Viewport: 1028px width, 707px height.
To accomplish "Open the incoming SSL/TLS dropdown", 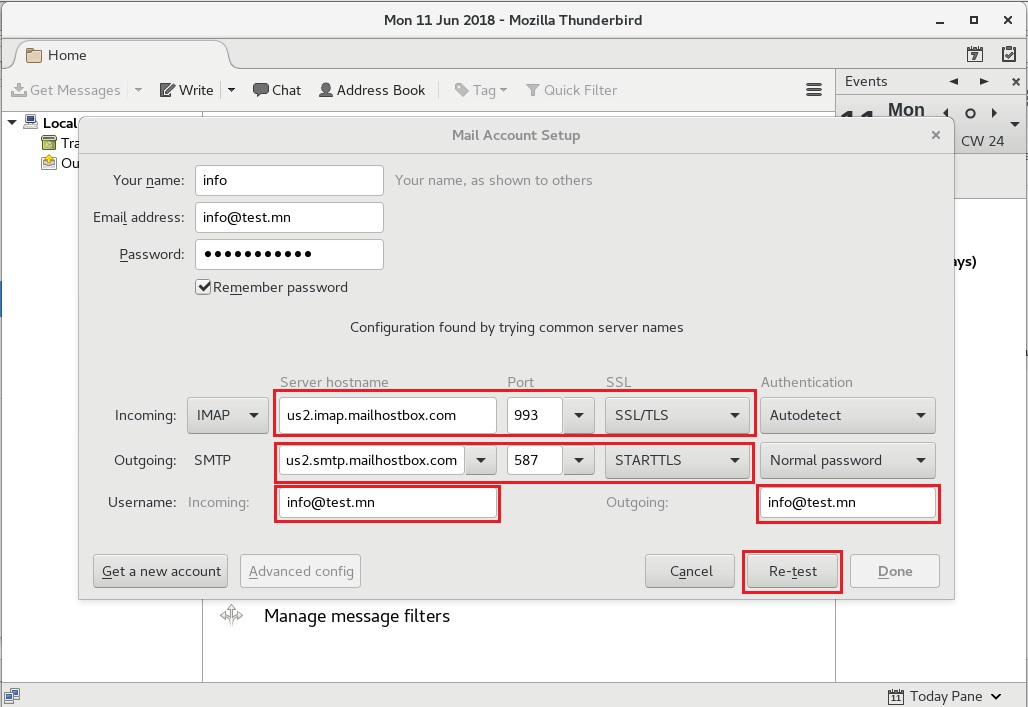I will pyautogui.click(x=677, y=415).
